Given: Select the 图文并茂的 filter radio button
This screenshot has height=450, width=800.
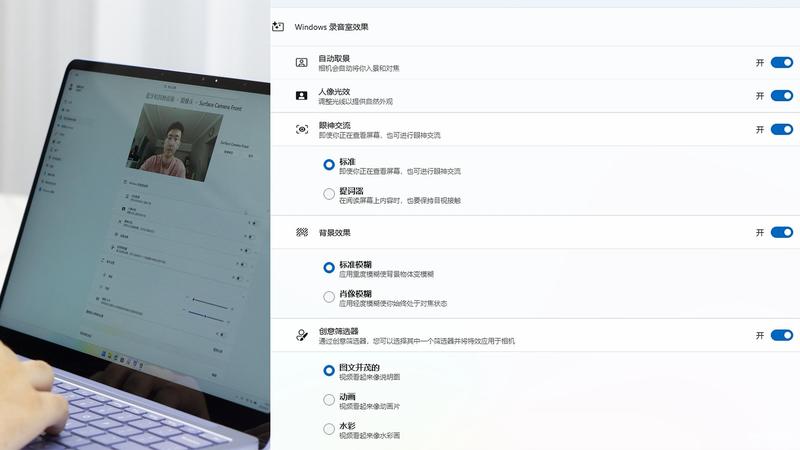Looking at the screenshot, I should [329, 370].
